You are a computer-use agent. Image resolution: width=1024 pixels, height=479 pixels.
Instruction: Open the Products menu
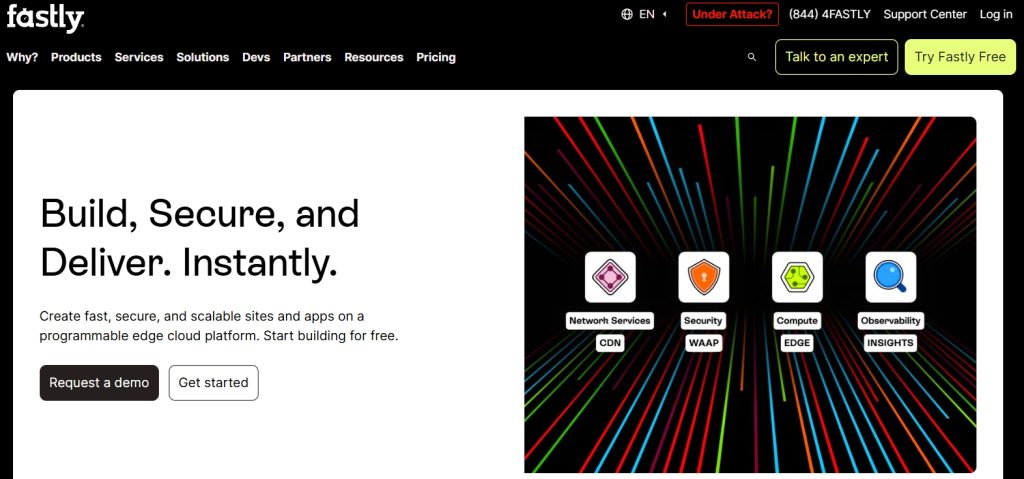point(76,58)
